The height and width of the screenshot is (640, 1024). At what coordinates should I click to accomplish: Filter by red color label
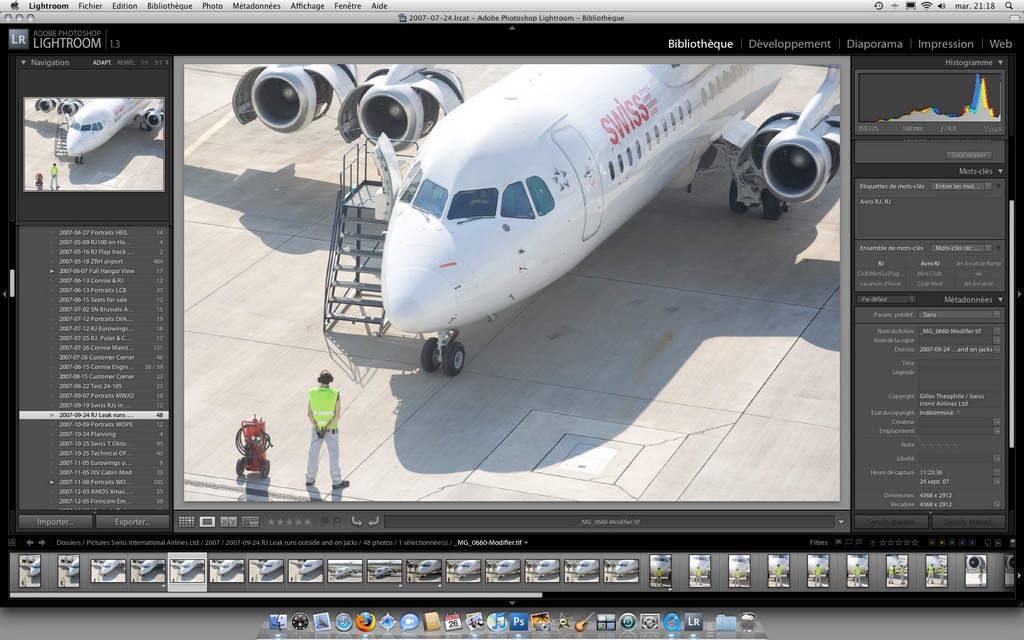[931, 543]
